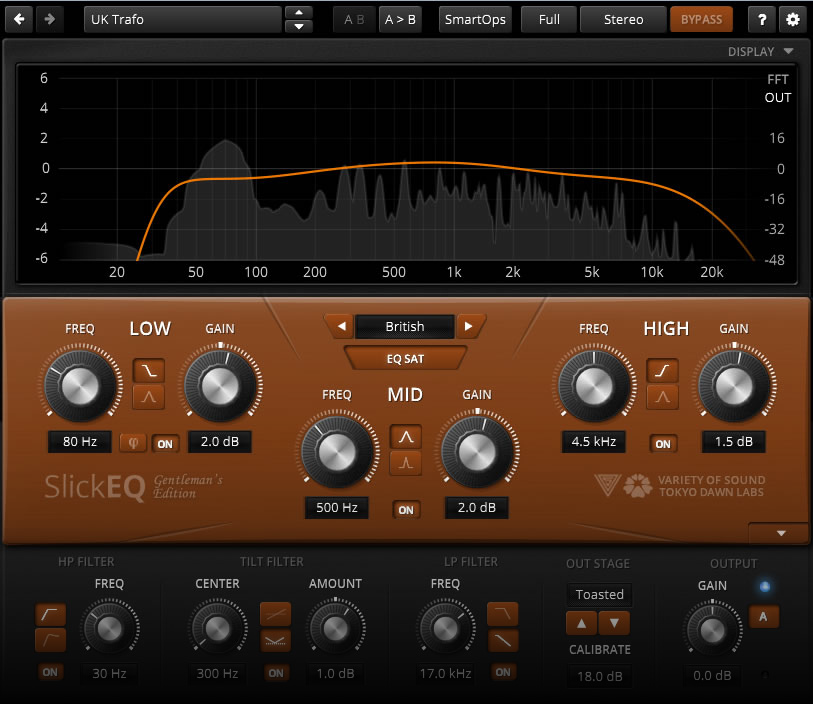The width and height of the screenshot is (813, 704).
Task: Toggle high band ON switch
Action: pos(663,444)
